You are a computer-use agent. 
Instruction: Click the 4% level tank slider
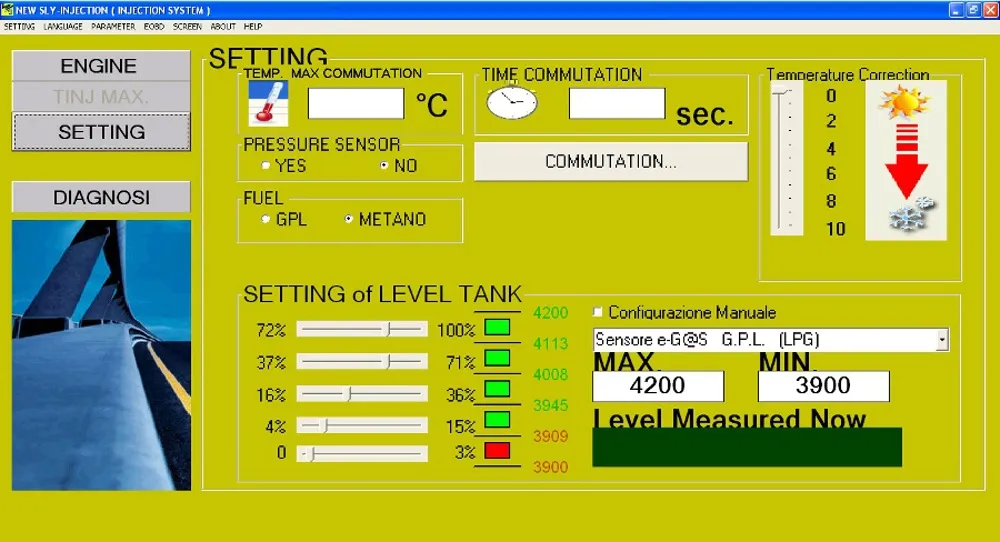pos(362,425)
